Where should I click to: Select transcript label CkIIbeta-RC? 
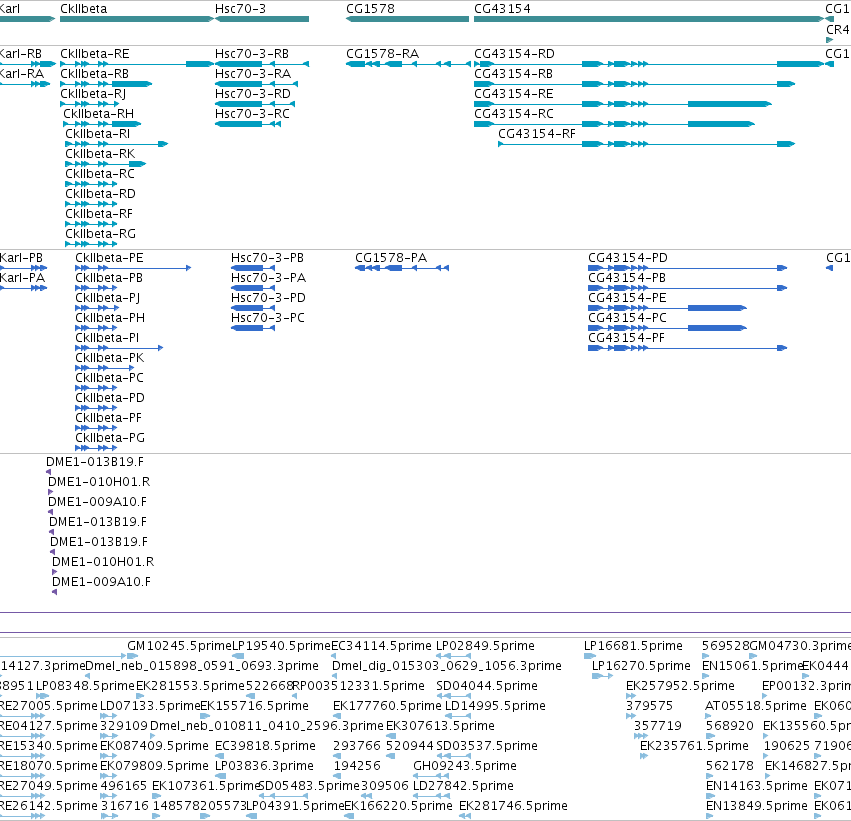tap(100, 174)
